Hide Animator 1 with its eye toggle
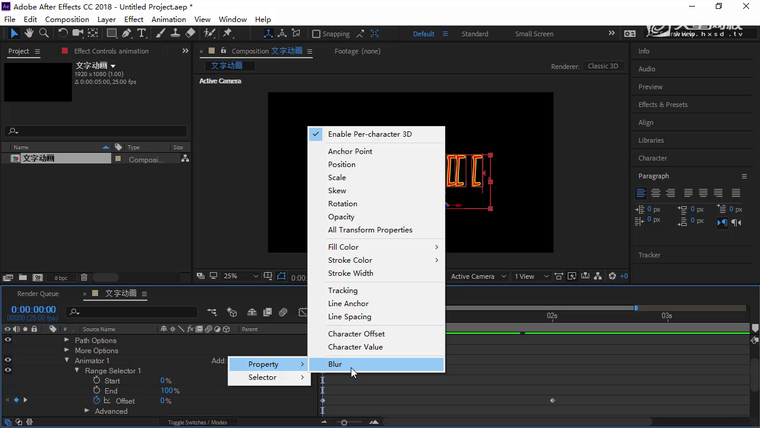This screenshot has height=428, width=760. point(8,361)
